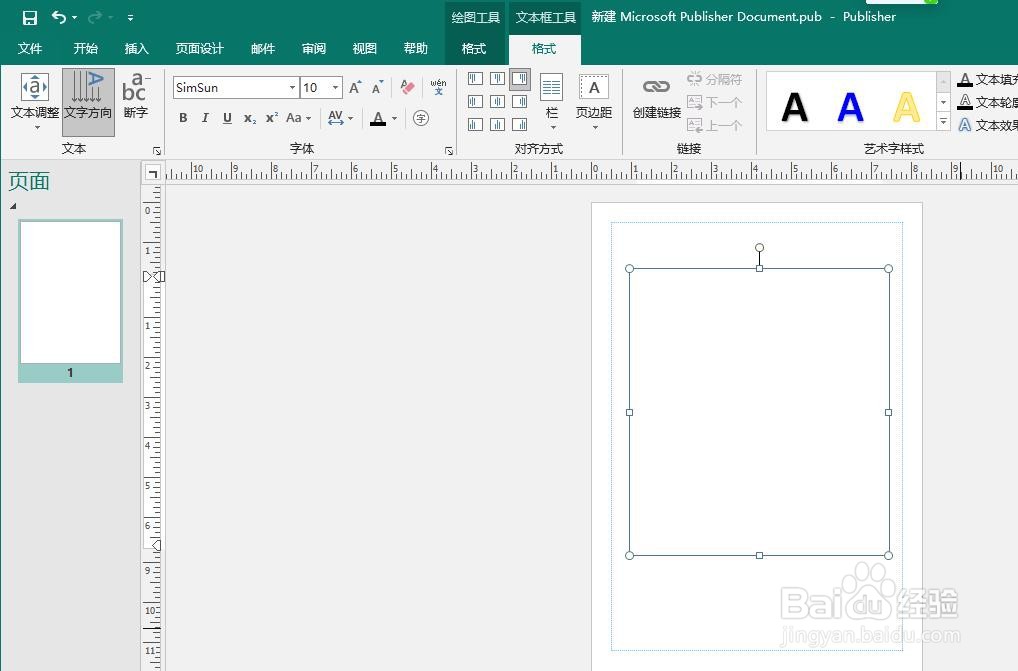Viewport: 1018px width, 671px height.
Task: Open the undo history dropdown arrow
Action: coord(74,18)
